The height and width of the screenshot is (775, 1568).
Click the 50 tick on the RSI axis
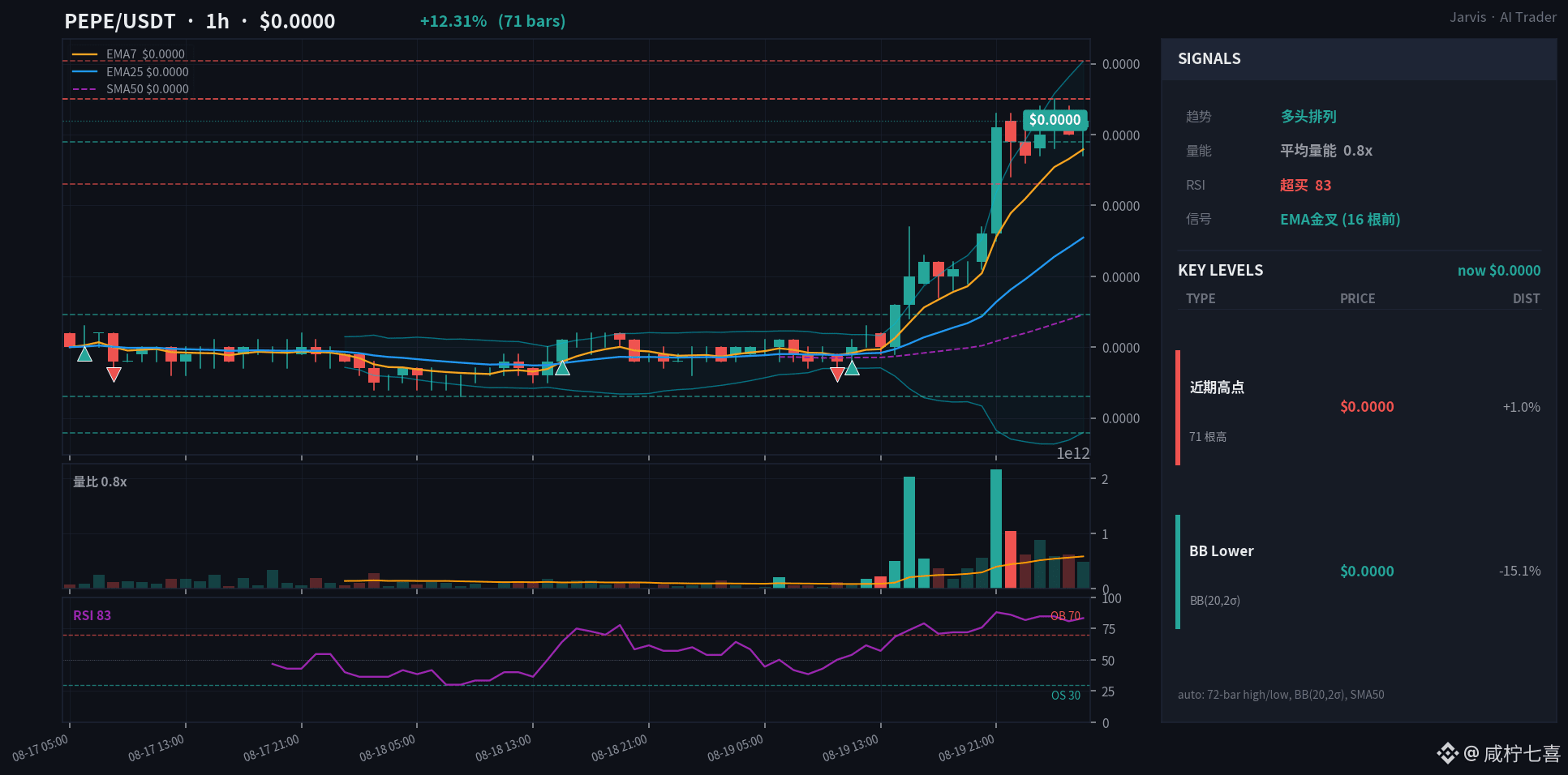[1108, 661]
